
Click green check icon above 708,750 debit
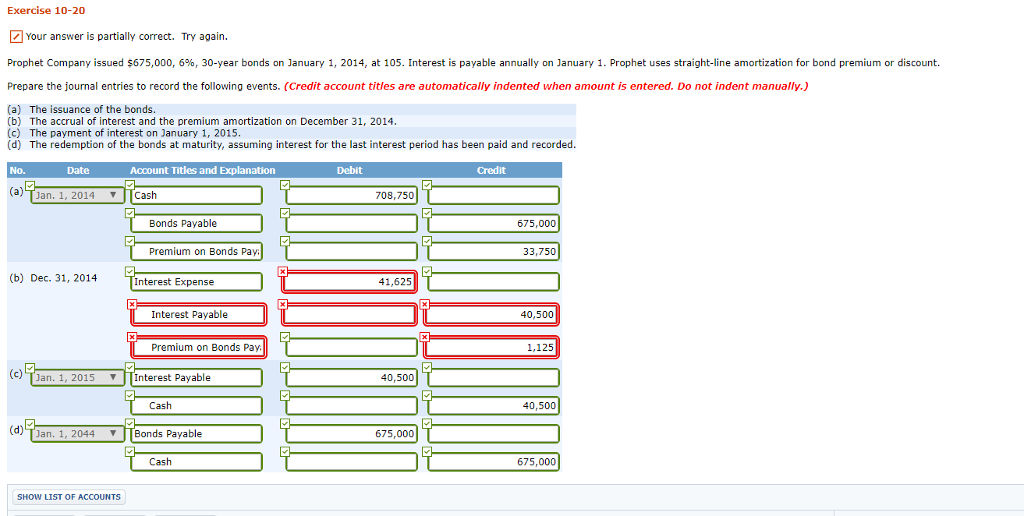pos(284,185)
